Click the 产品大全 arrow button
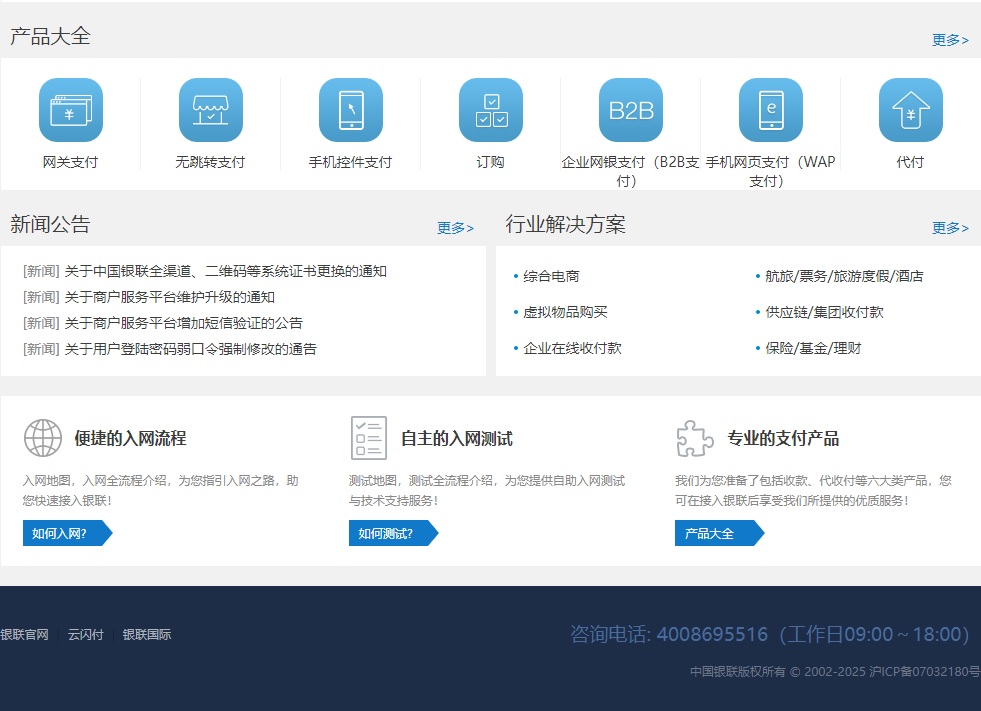981x711 pixels. 719,533
